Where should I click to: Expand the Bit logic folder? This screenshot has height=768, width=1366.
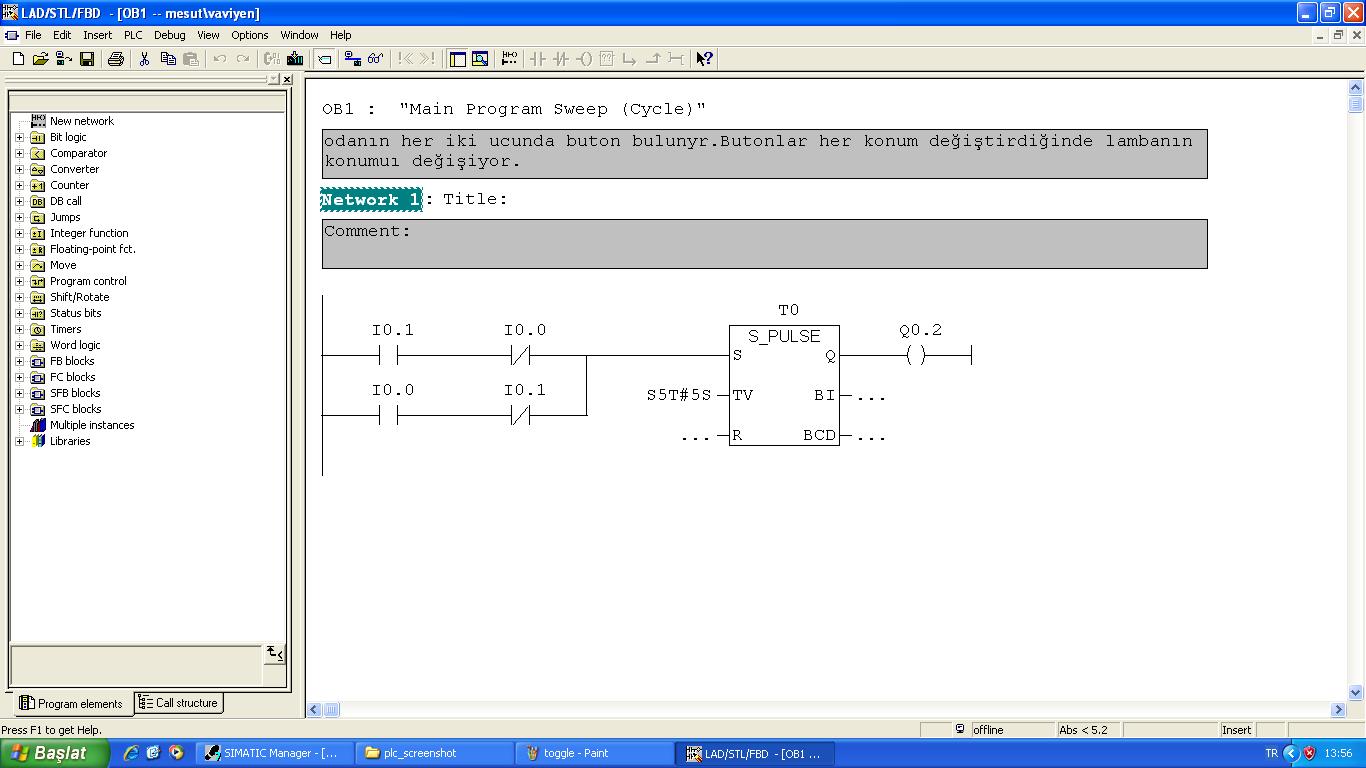(x=19, y=137)
